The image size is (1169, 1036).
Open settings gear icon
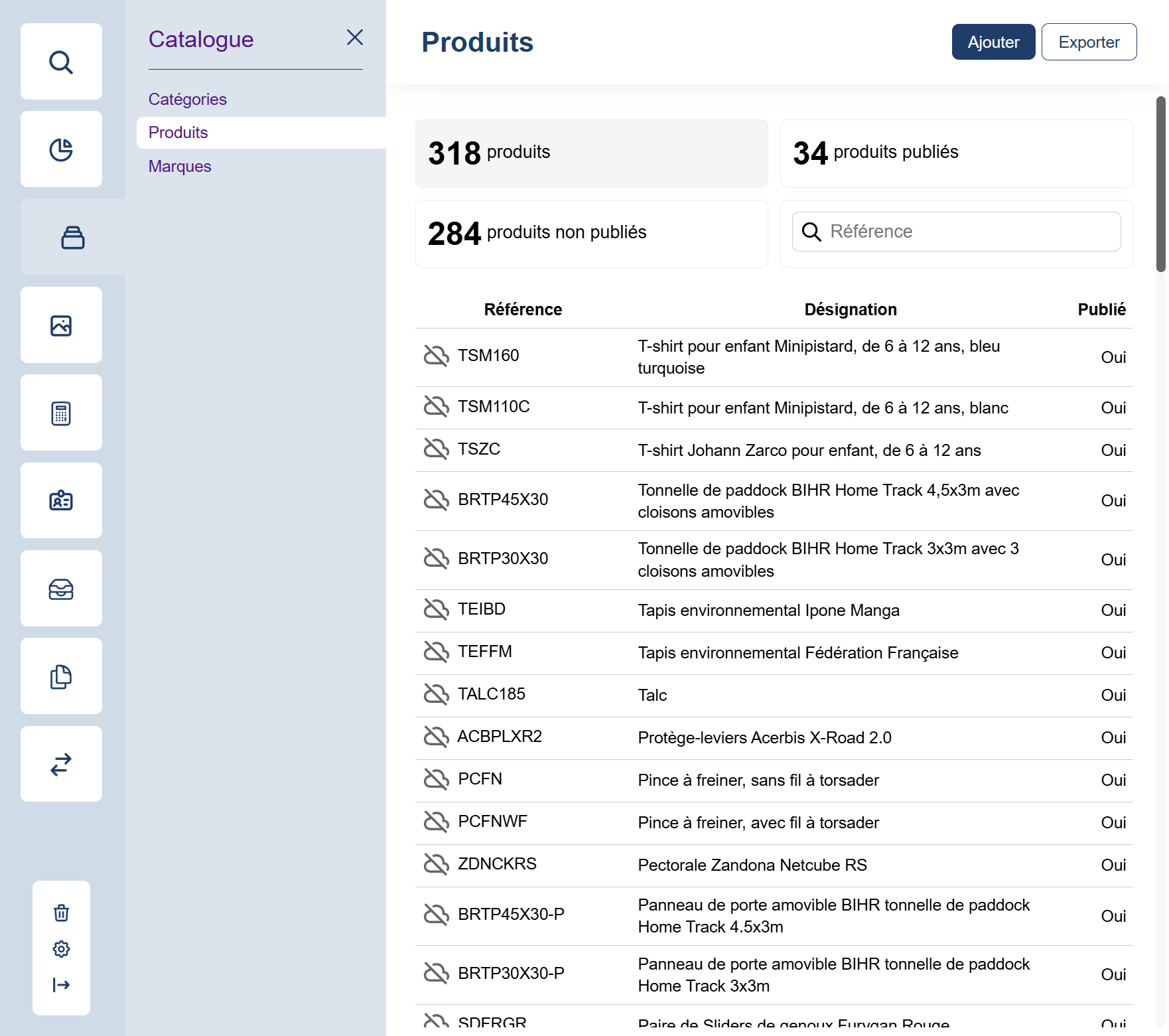point(61,948)
